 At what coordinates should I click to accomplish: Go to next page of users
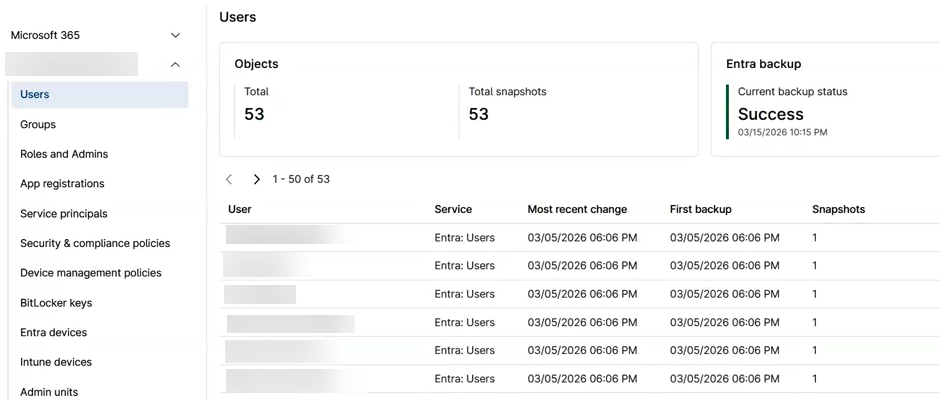point(257,179)
